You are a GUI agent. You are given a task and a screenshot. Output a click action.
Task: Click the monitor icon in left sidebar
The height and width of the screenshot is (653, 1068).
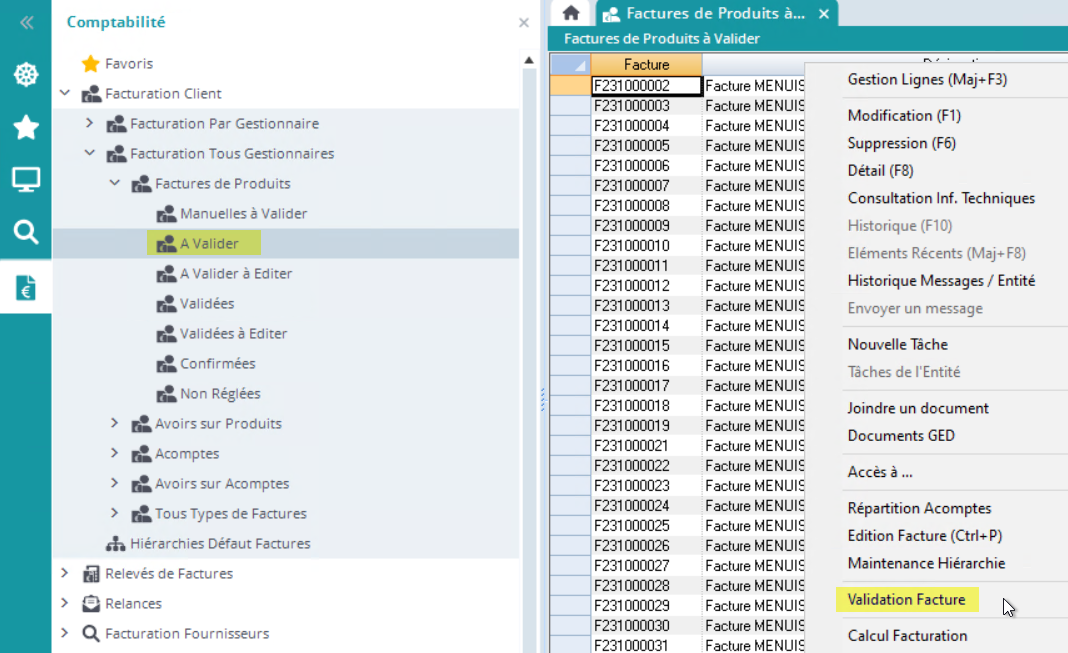coord(25,180)
